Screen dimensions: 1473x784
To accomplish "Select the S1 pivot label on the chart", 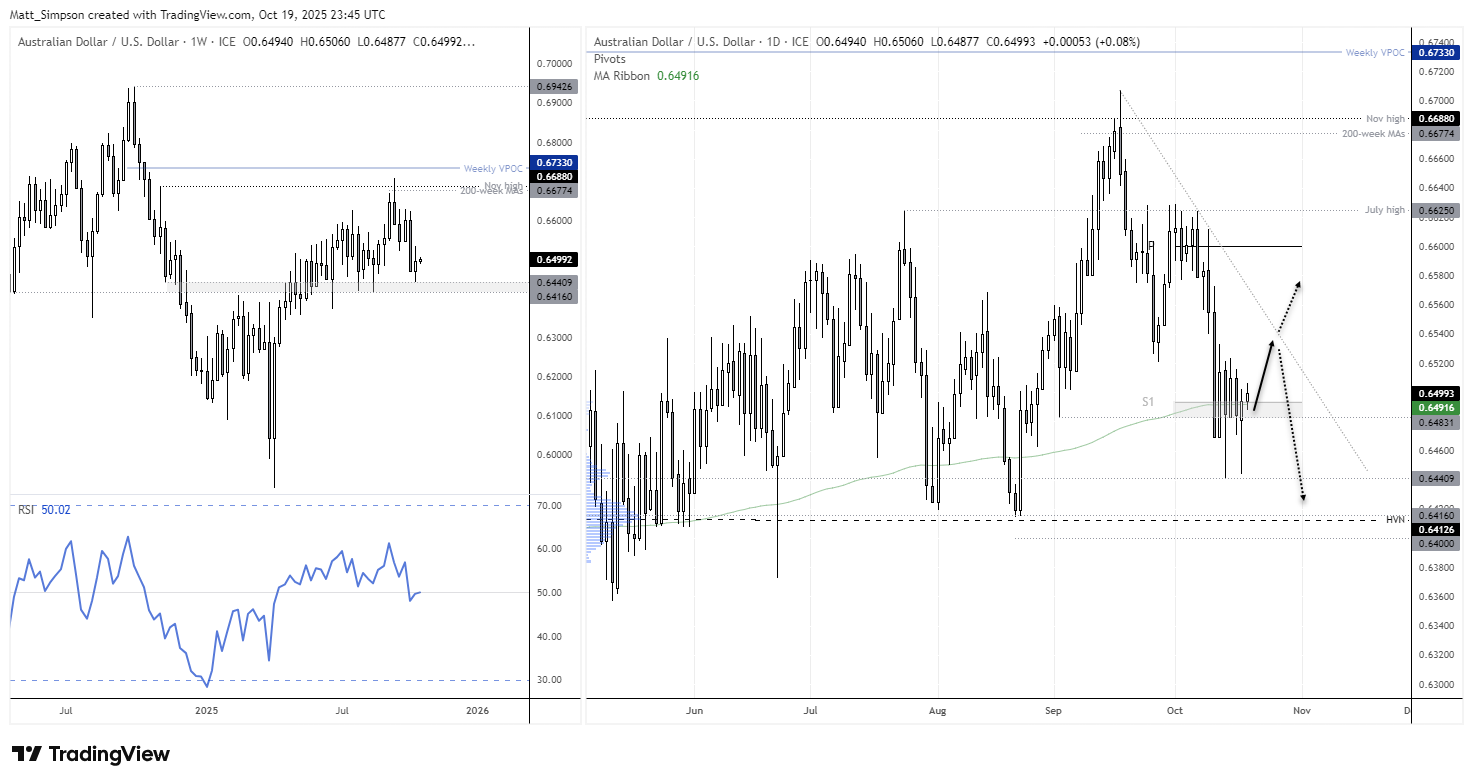I will click(1146, 401).
